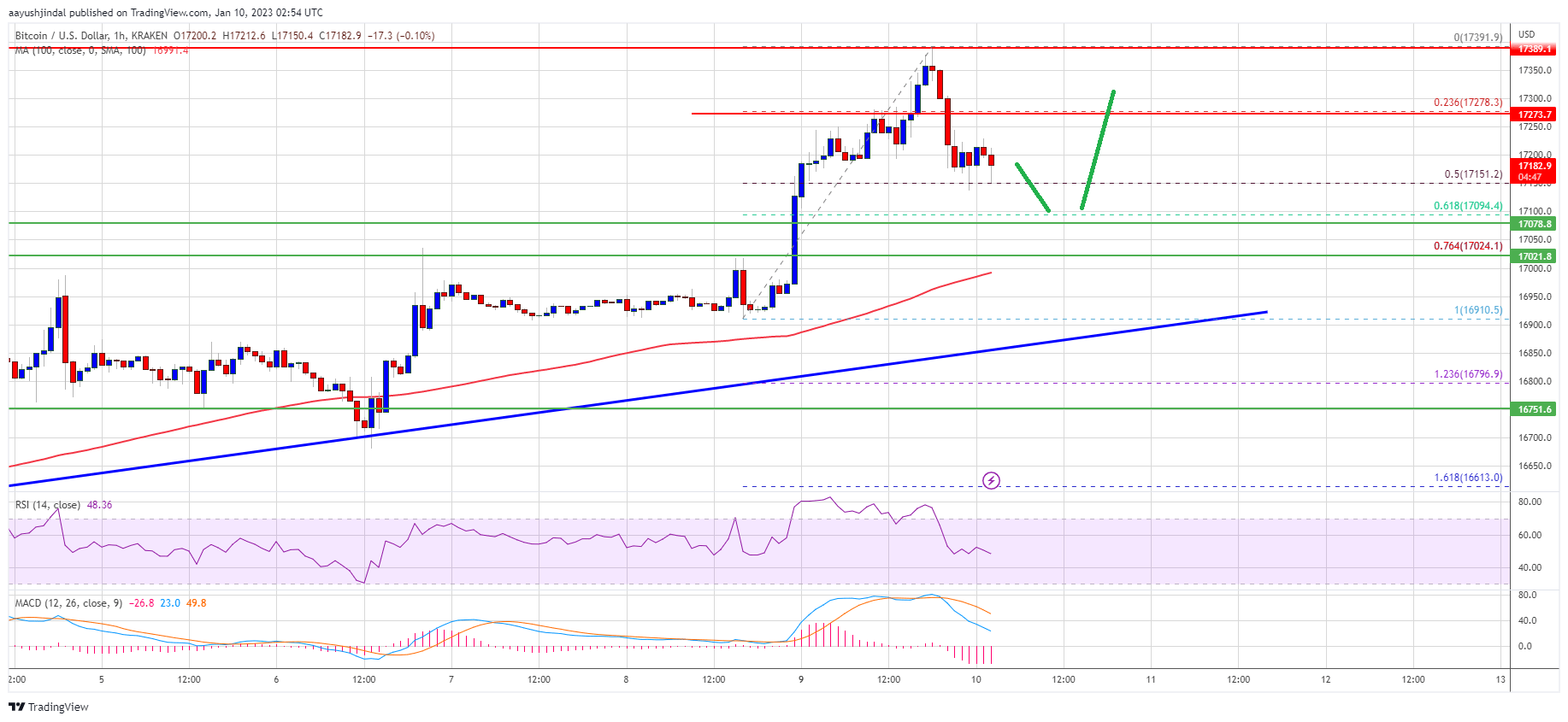Select the Fib level label 1(16910.5)

[x=1478, y=310]
